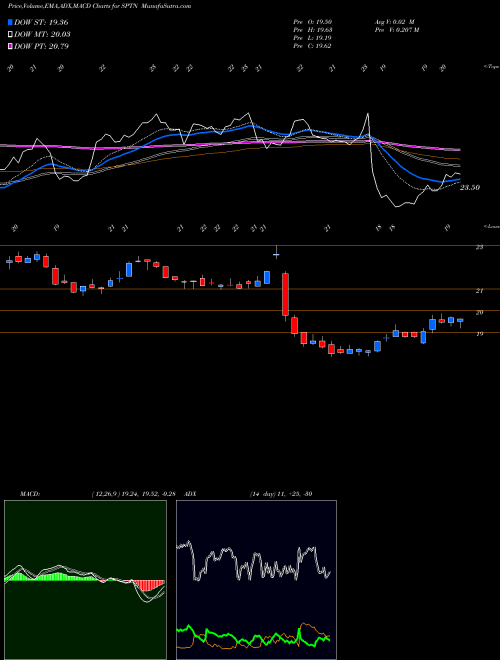500x660 pixels.
Task: Open the dark blue ADX indicator panel
Action: [256, 580]
